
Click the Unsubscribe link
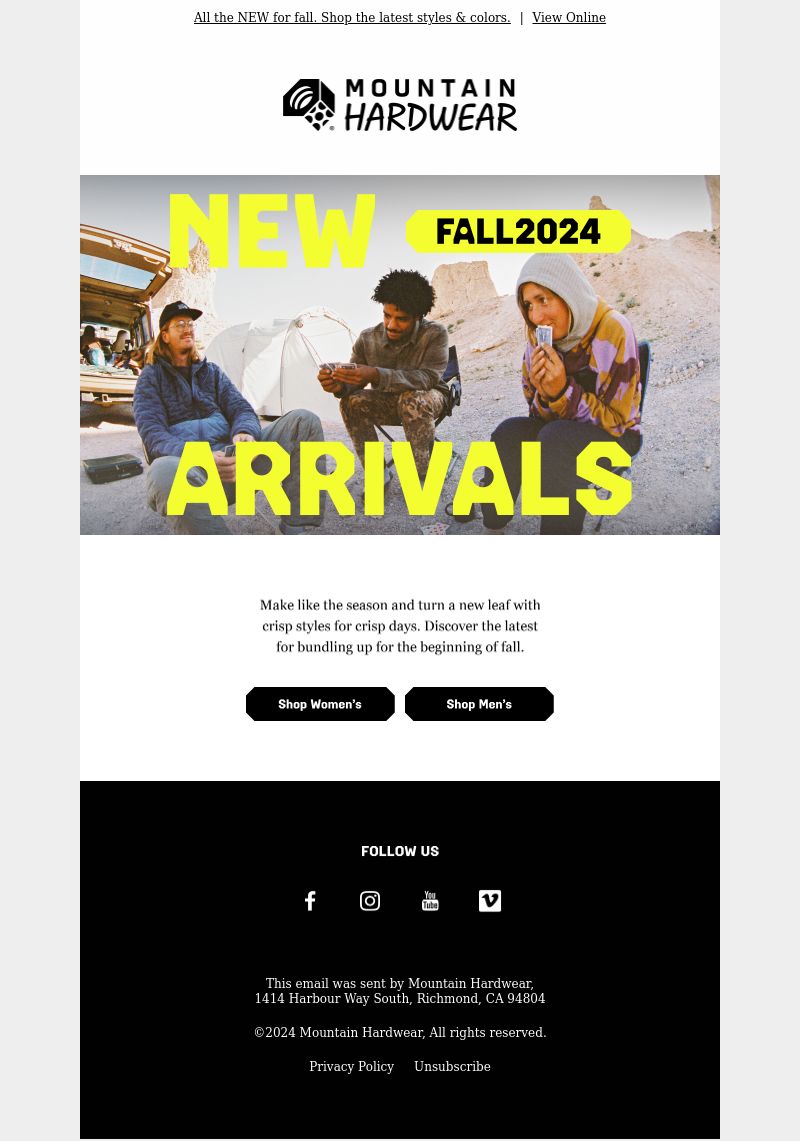pos(452,1066)
